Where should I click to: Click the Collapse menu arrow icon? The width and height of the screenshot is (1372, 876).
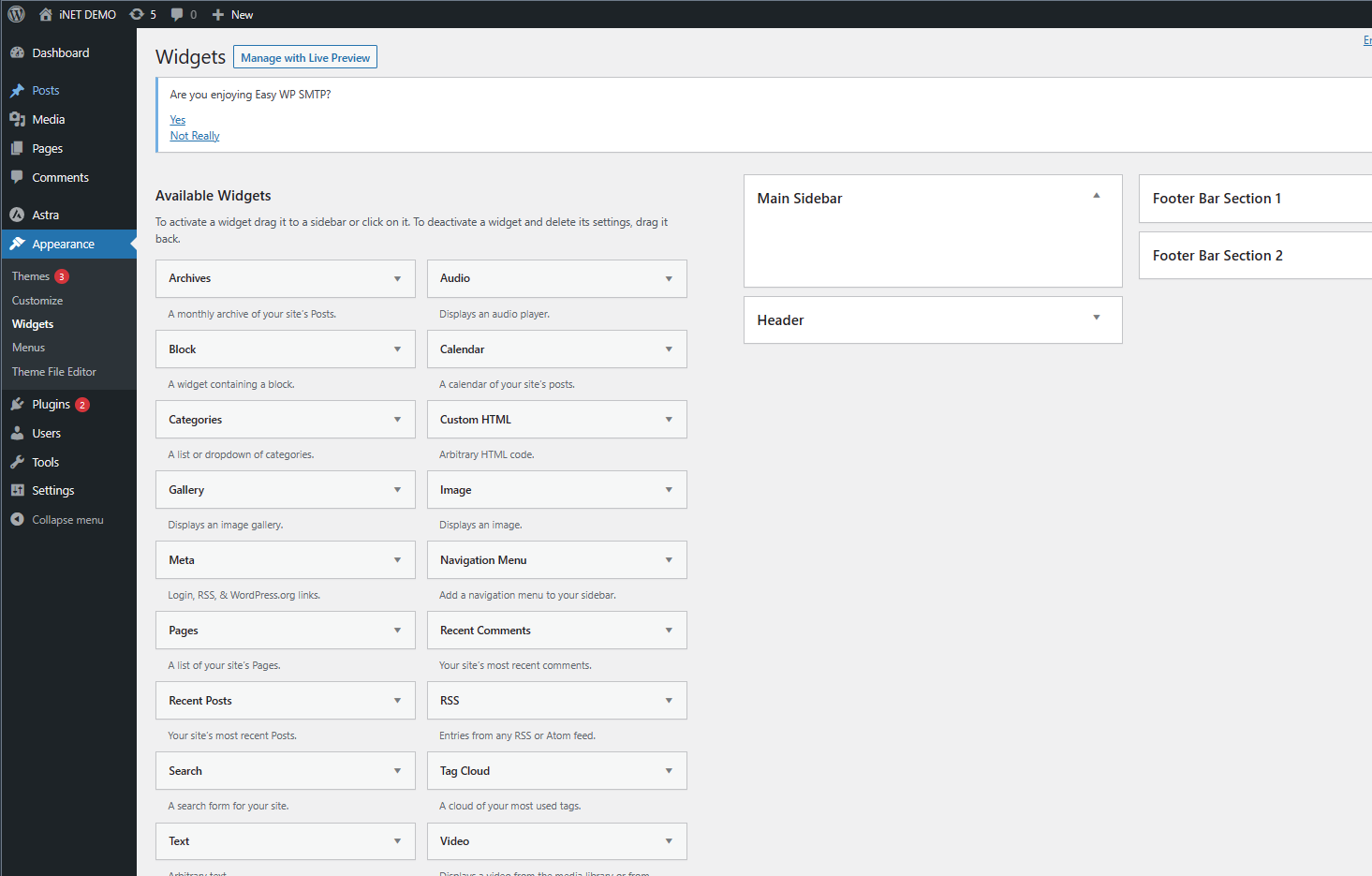[17, 519]
